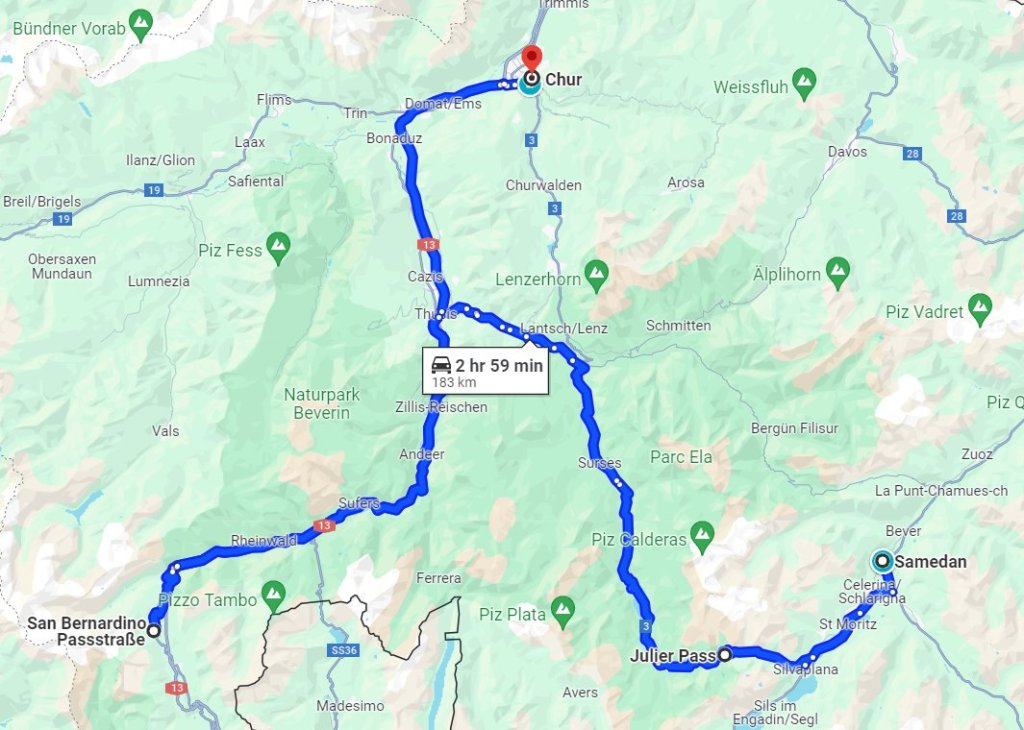Viewport: 1024px width, 730px height.
Task: Select the Flims town label
Action: point(274,99)
